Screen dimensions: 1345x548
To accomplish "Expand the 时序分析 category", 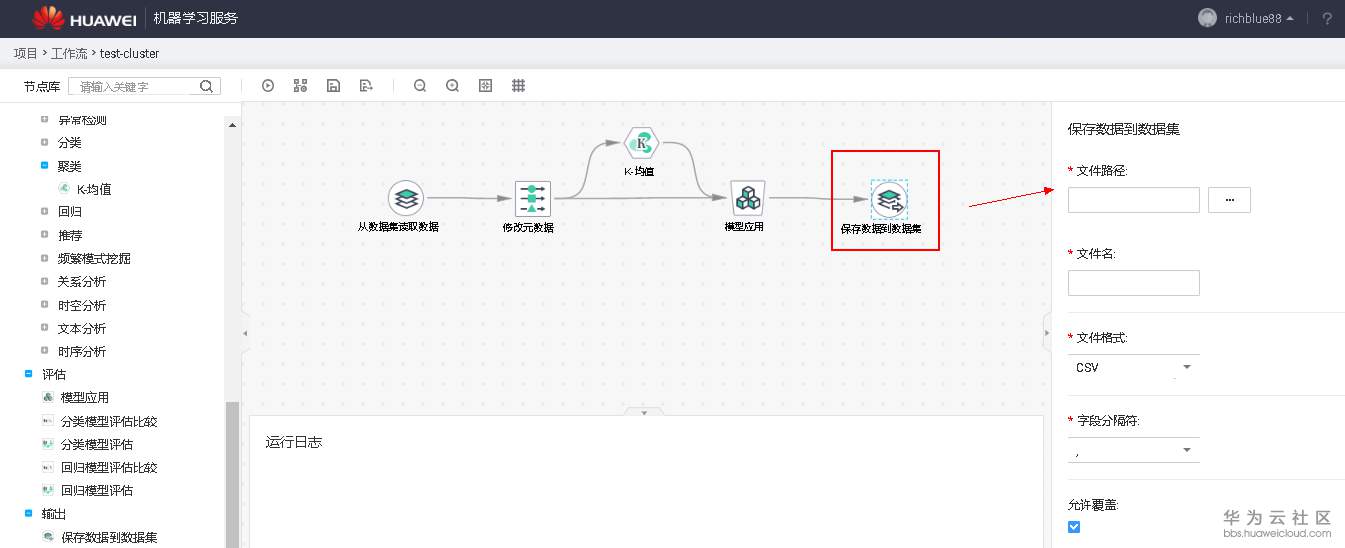I will tap(44, 350).
